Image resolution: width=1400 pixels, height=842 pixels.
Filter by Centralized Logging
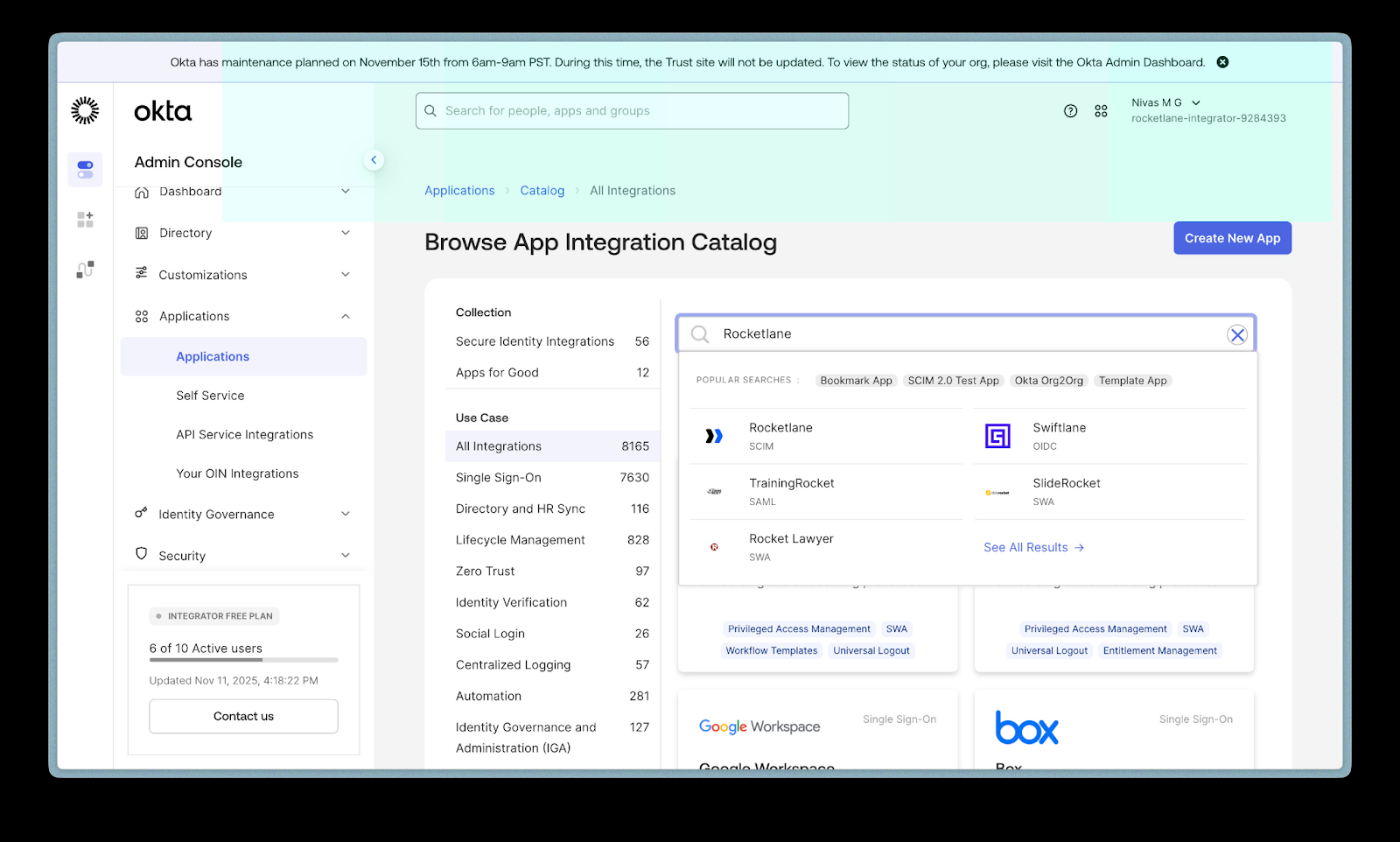tap(552, 665)
